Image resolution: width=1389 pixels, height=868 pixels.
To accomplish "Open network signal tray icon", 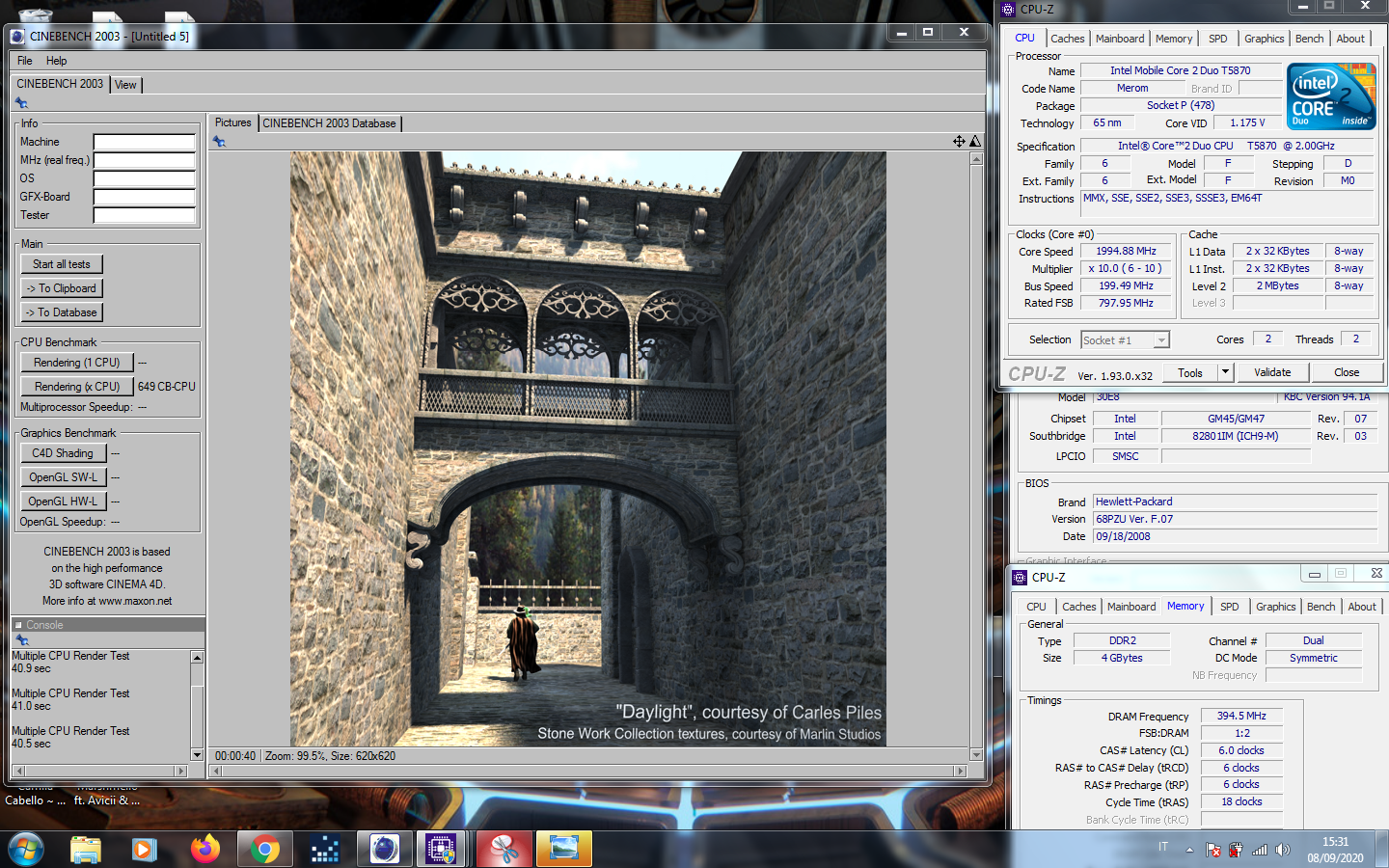I will pyautogui.click(x=1260, y=850).
